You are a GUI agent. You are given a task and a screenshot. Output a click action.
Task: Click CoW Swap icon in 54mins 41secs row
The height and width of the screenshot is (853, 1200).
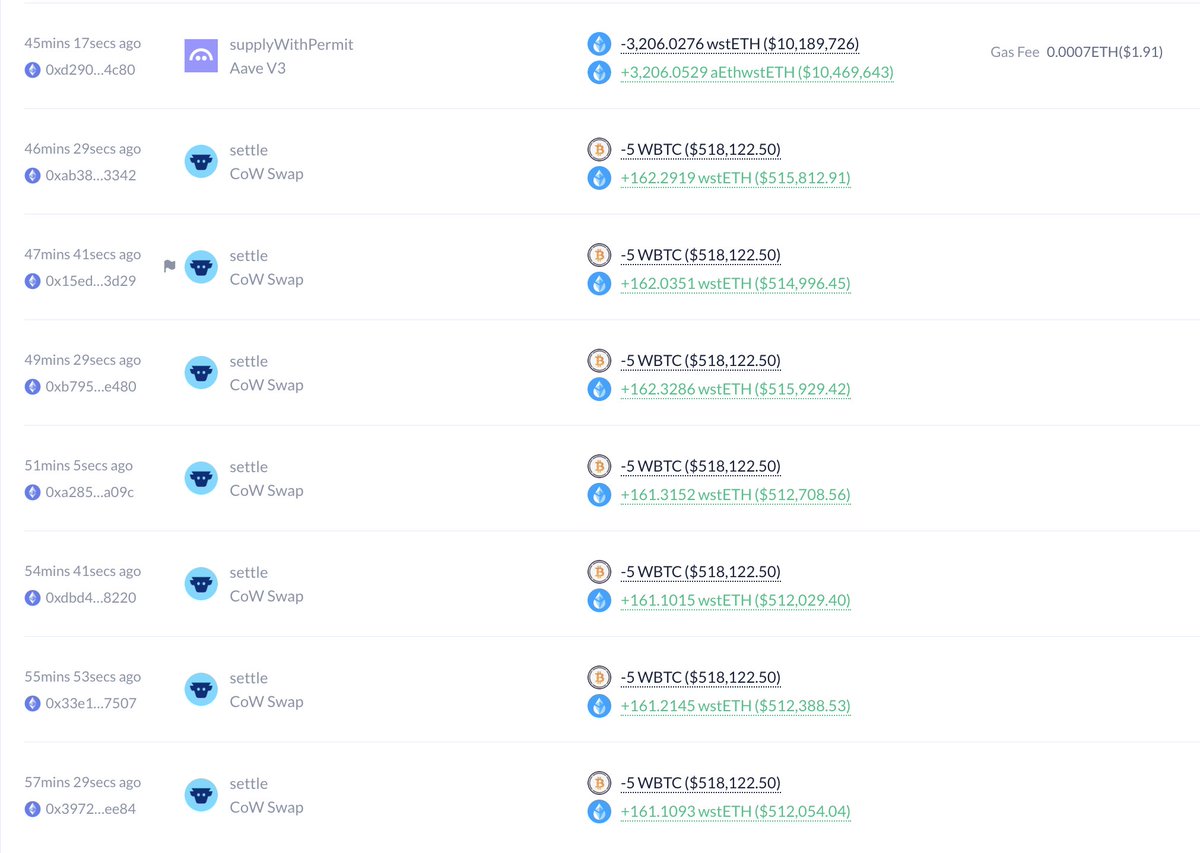click(x=201, y=584)
